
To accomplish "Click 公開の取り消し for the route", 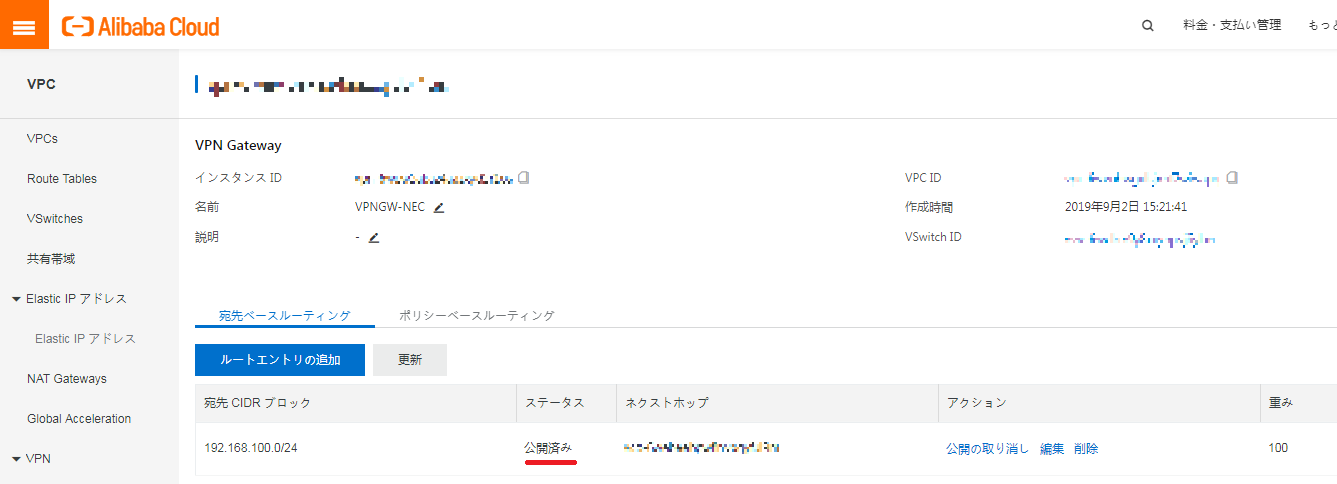I will click(987, 449).
